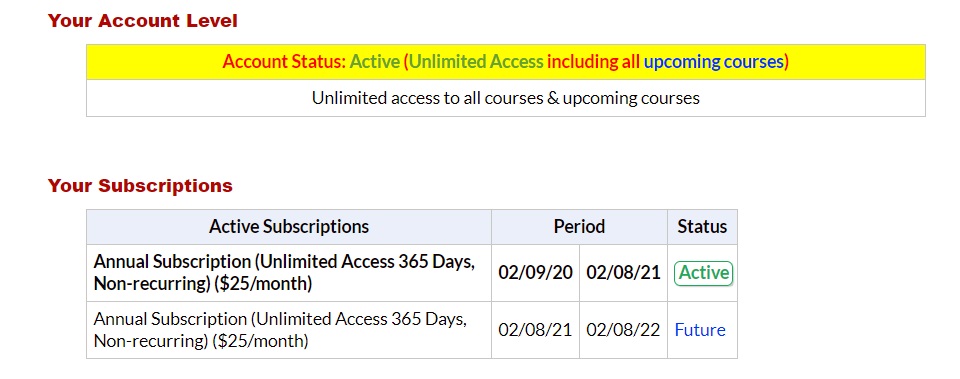Screen dimensions: 960x379
Task: Click the green Active status badge
Action: point(703,273)
